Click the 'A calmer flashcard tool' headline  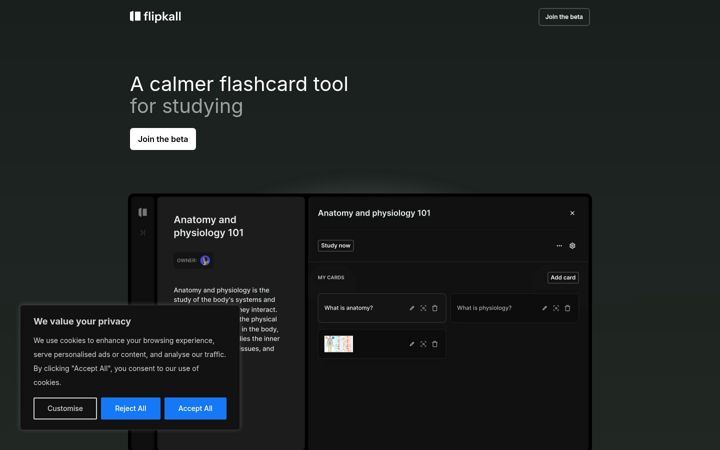239,84
